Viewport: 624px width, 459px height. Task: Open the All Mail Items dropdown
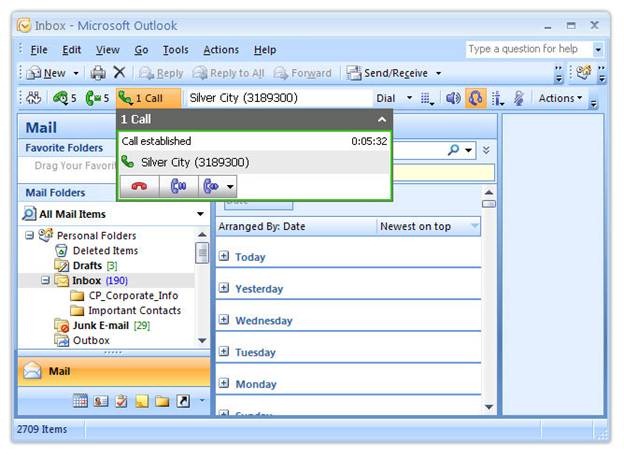click(x=201, y=214)
